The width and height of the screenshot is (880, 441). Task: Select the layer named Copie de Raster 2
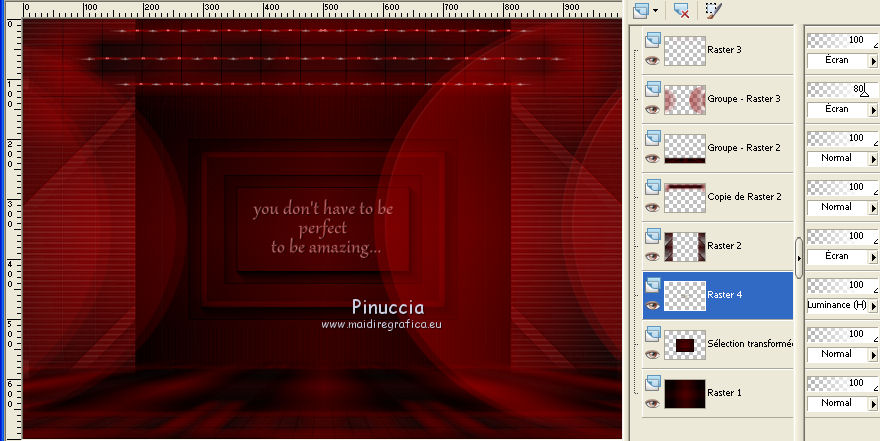[744, 196]
